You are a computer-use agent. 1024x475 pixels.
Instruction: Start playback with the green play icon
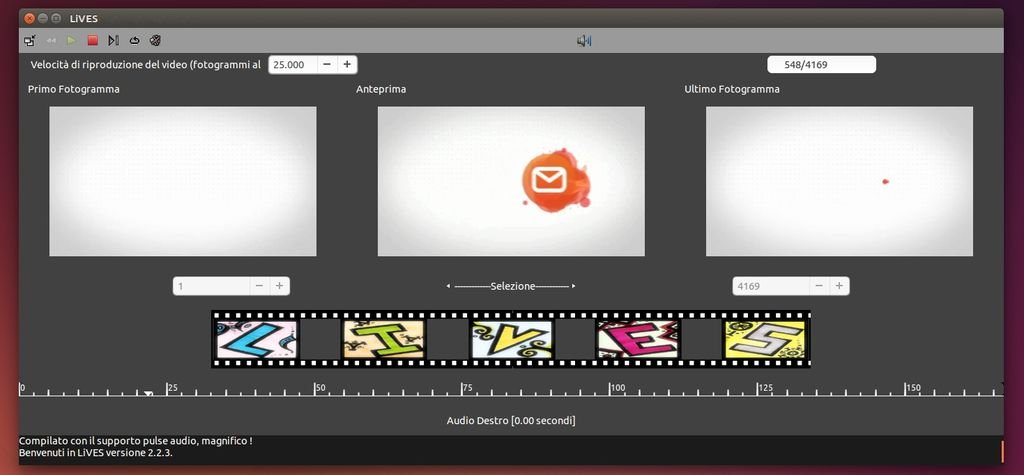tap(71, 41)
